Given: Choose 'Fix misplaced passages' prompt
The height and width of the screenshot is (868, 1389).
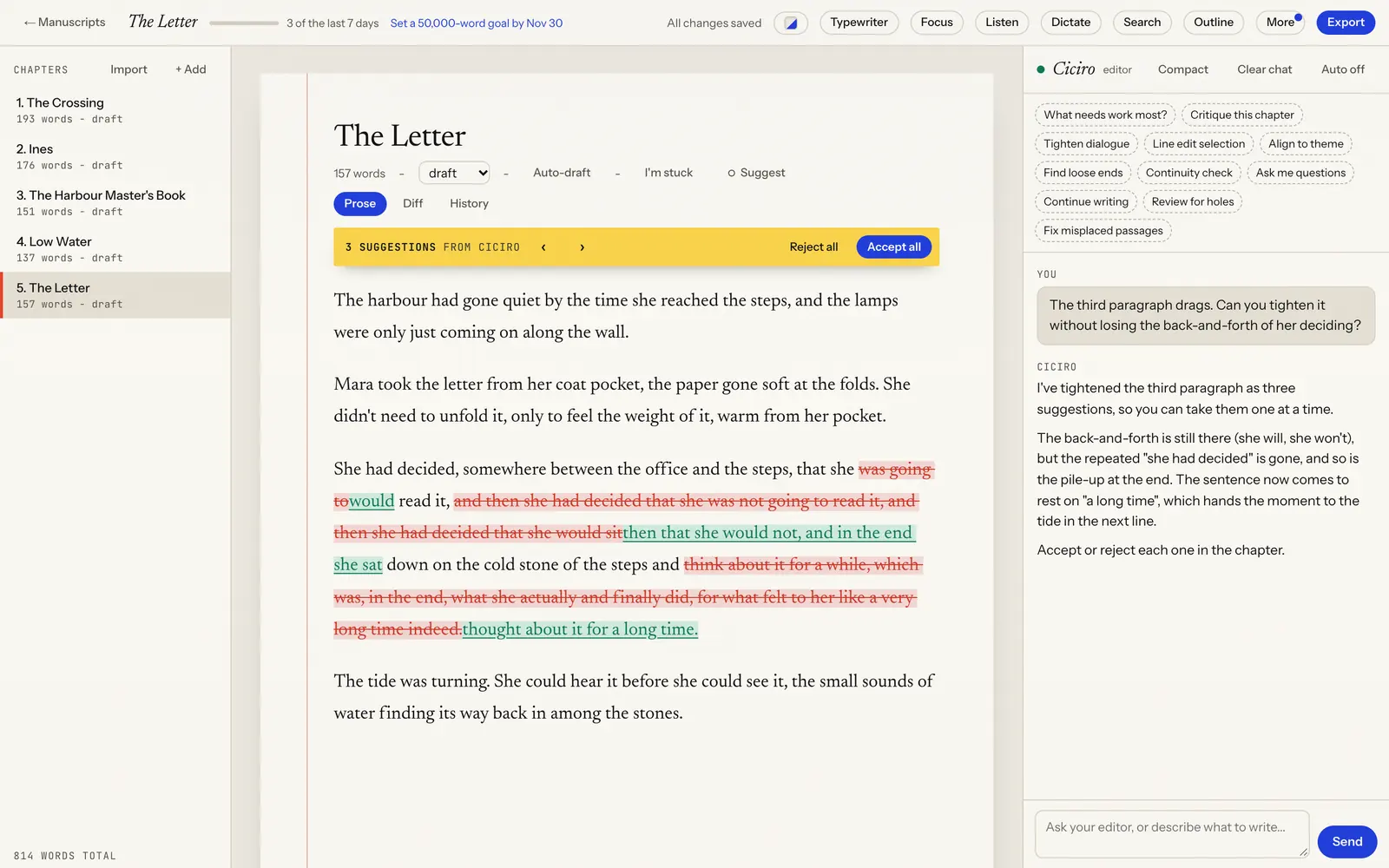Looking at the screenshot, I should tap(1103, 231).
